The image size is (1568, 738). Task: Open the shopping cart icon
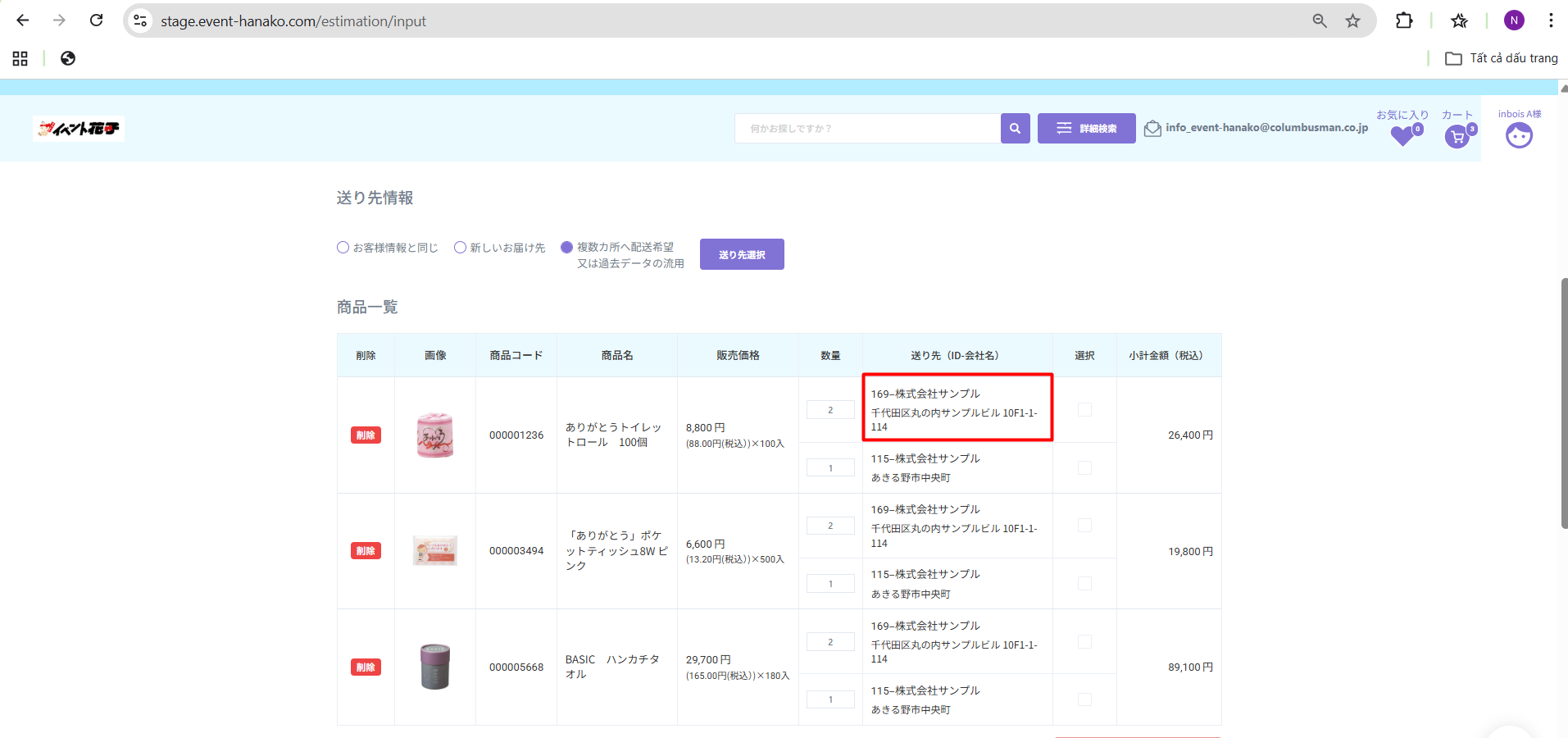pos(1457,137)
